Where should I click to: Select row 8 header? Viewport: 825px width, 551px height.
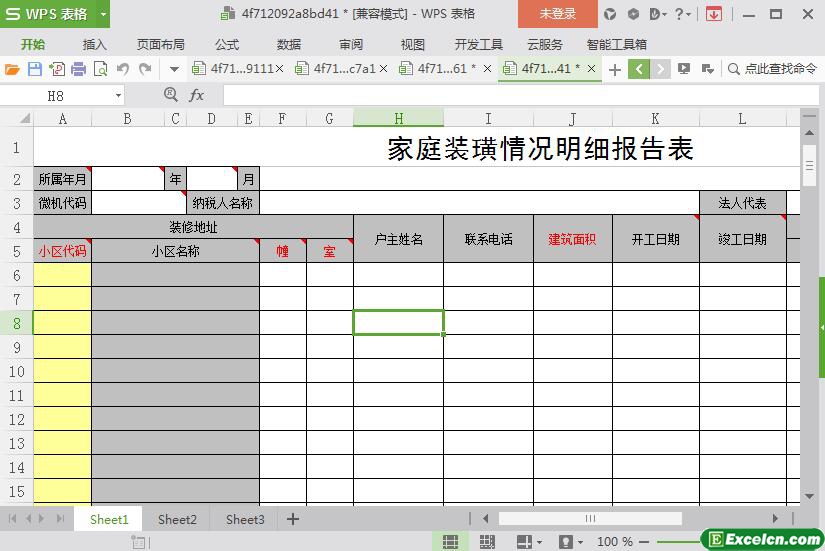pyautogui.click(x=17, y=323)
